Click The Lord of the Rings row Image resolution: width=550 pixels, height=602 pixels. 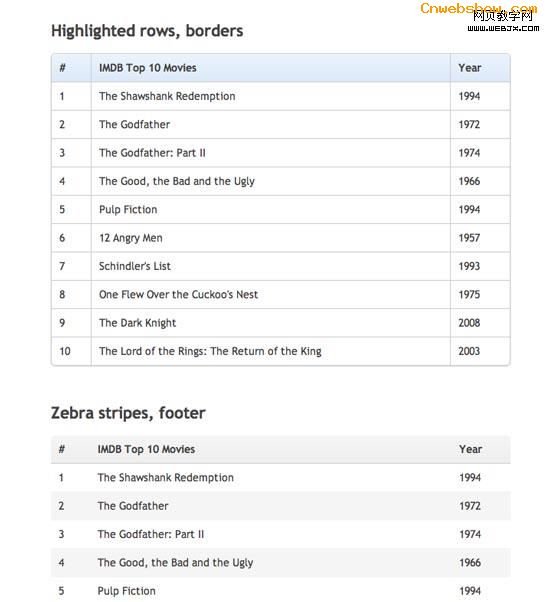(x=281, y=351)
